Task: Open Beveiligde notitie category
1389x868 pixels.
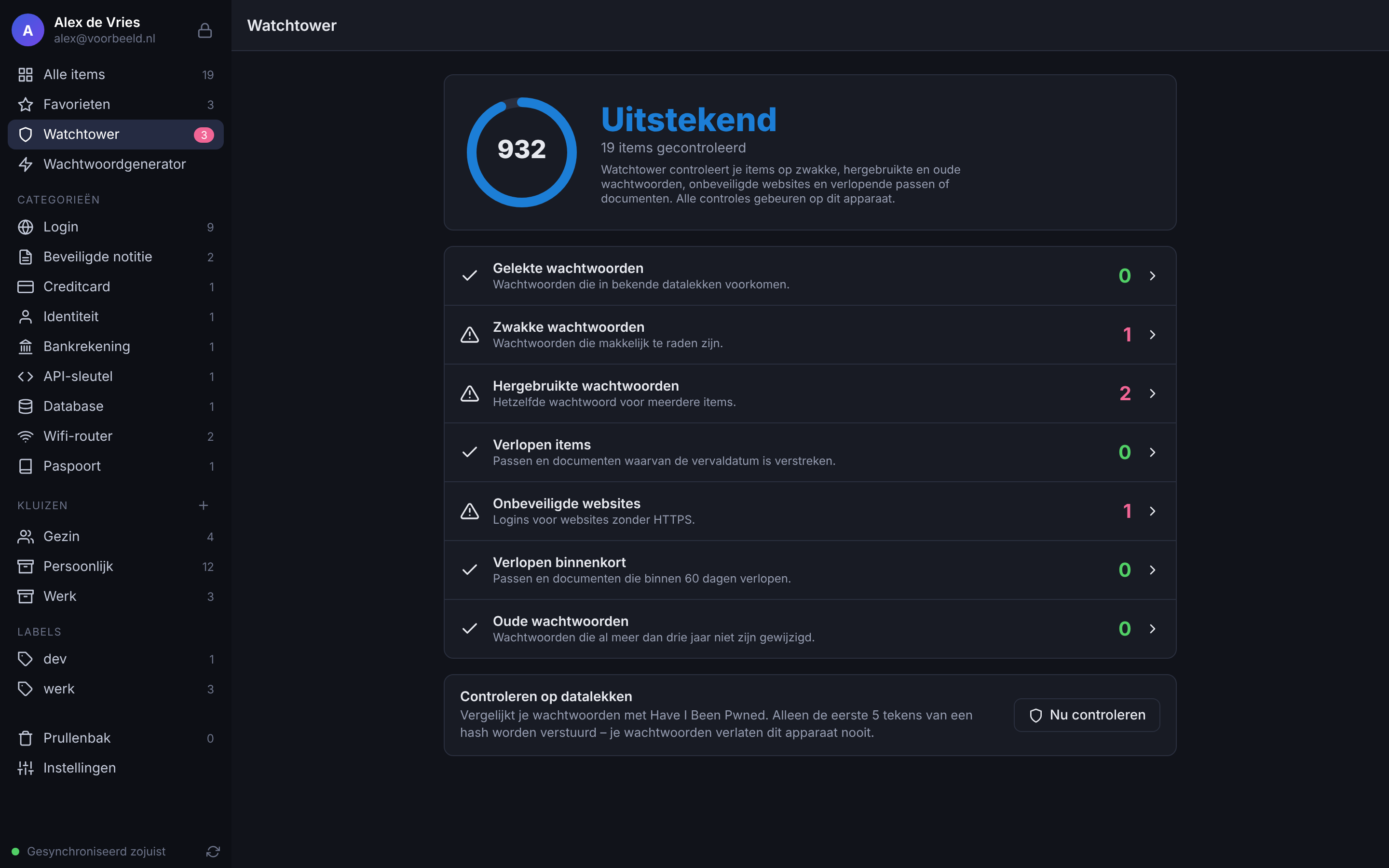Action: [115, 257]
